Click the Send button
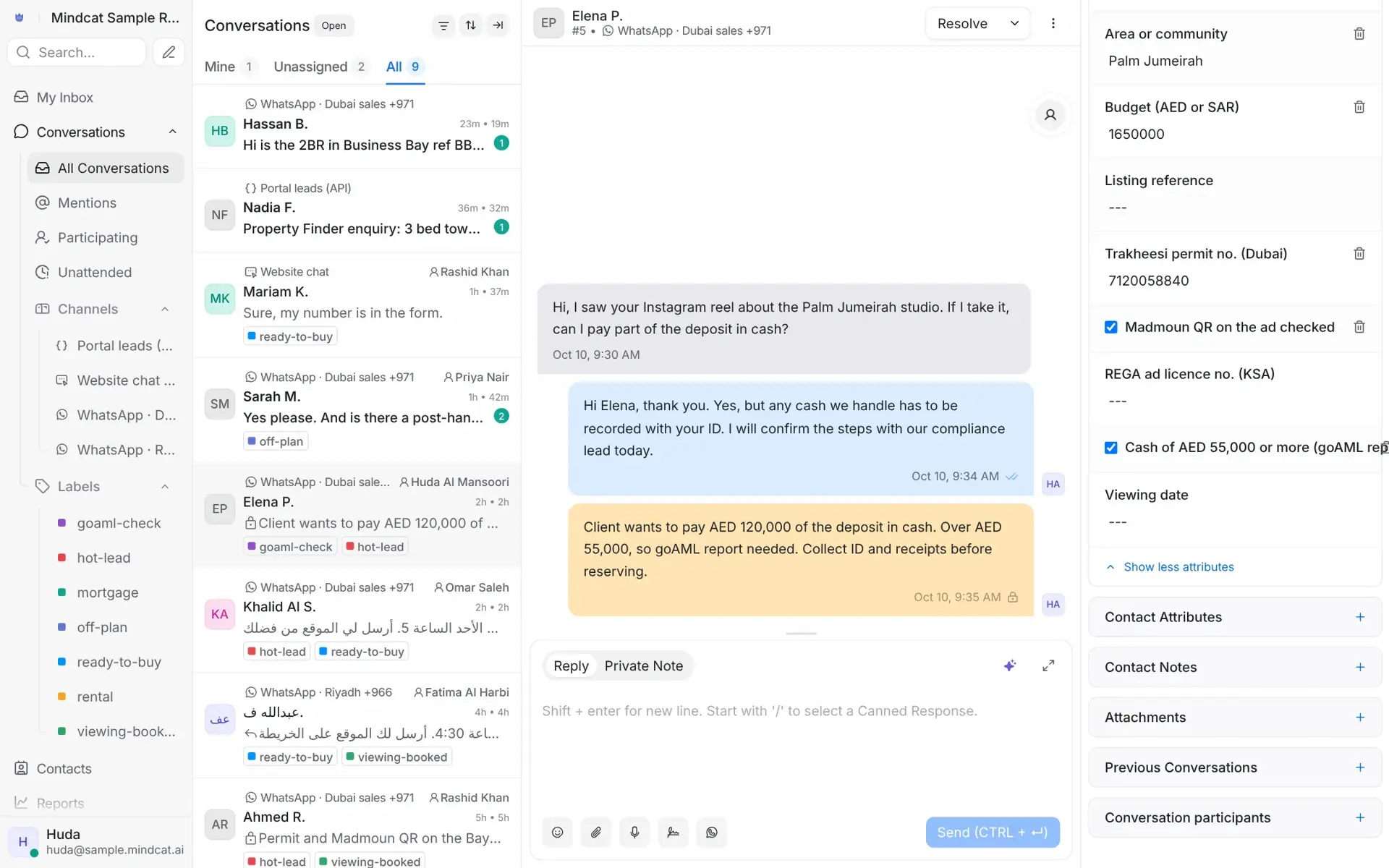 [x=993, y=833]
